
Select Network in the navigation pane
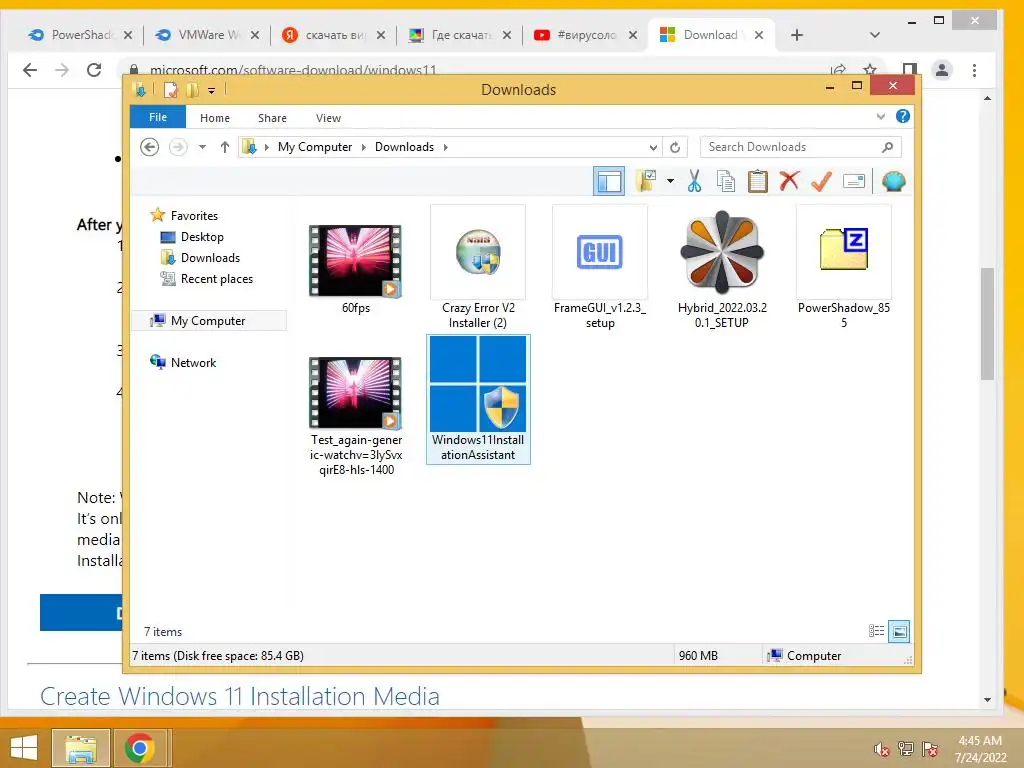(x=193, y=362)
